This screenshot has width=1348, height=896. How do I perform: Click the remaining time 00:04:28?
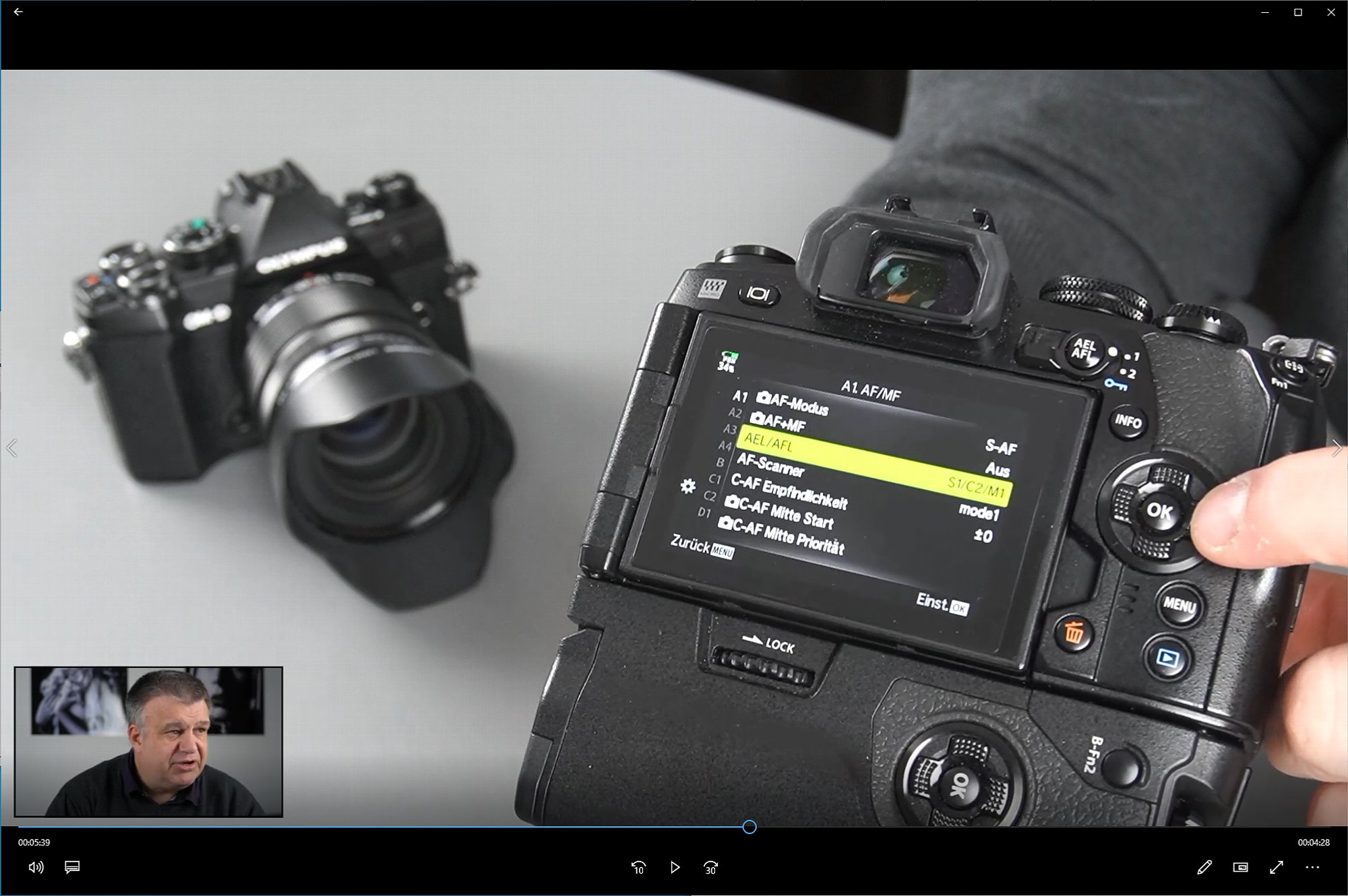[x=1314, y=842]
